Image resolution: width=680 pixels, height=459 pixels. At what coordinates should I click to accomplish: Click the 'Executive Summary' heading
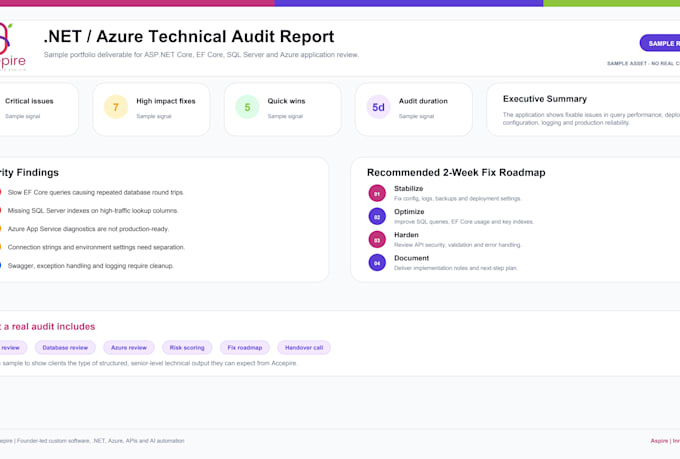coord(545,99)
